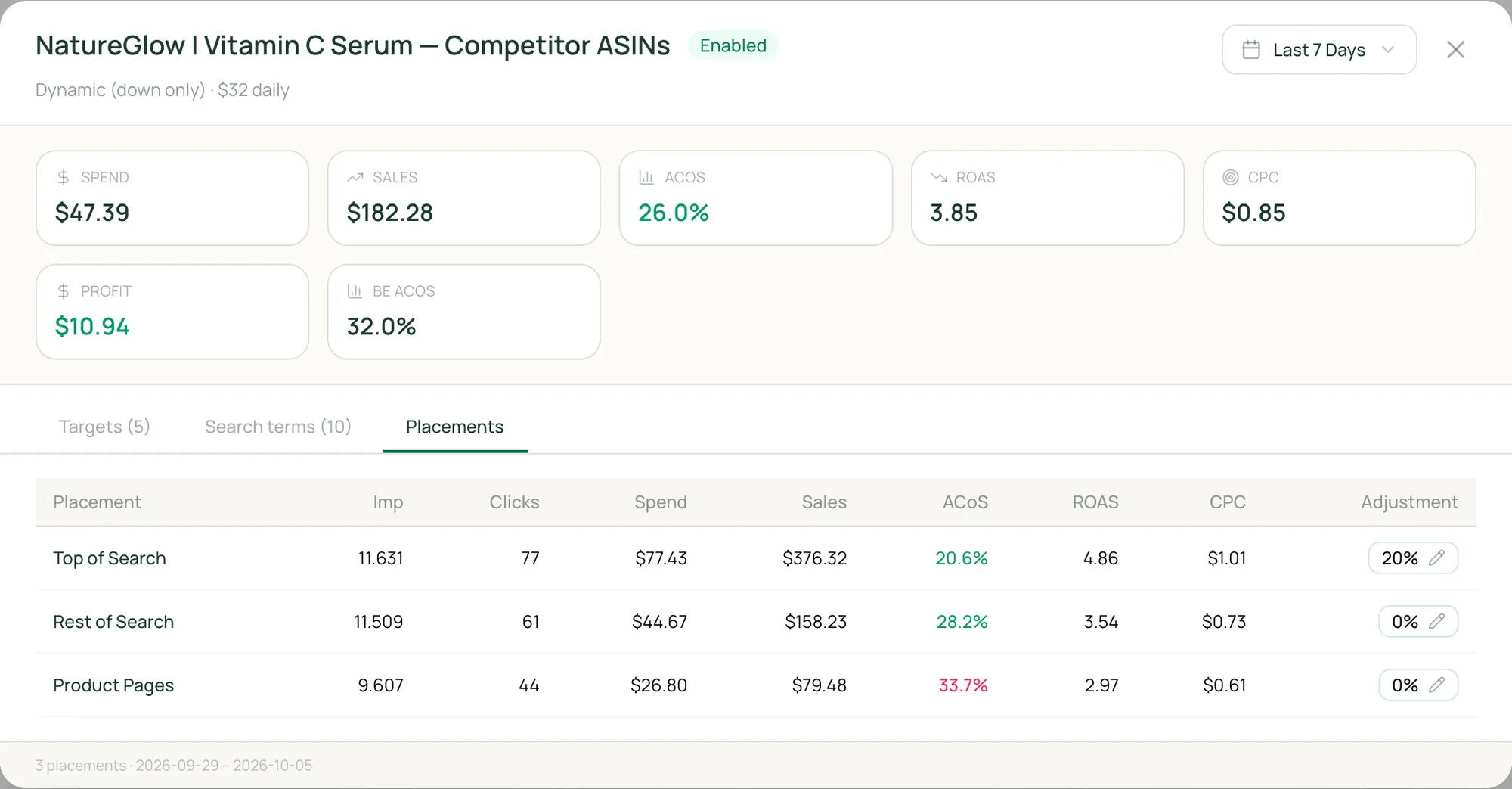Sort by the ROAS column header
Screen dimensions: 1512x789
pos(1095,502)
